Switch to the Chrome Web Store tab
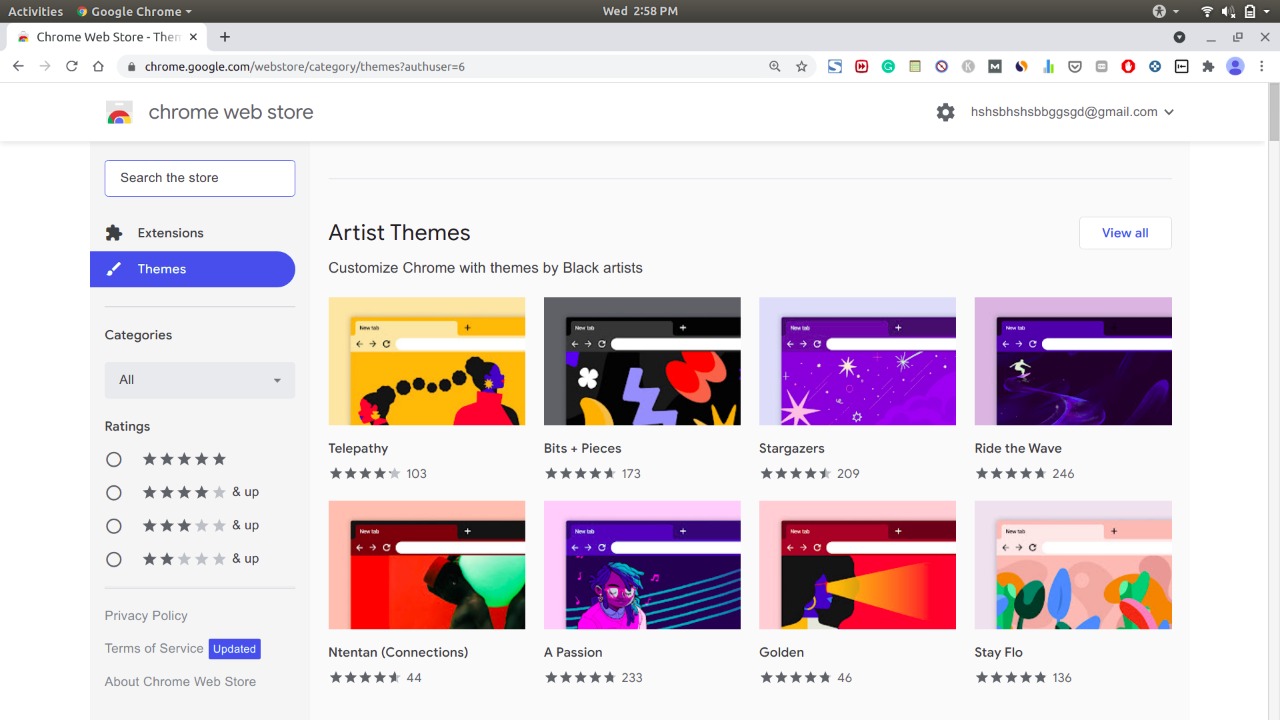This screenshot has width=1280, height=720. tap(105, 37)
